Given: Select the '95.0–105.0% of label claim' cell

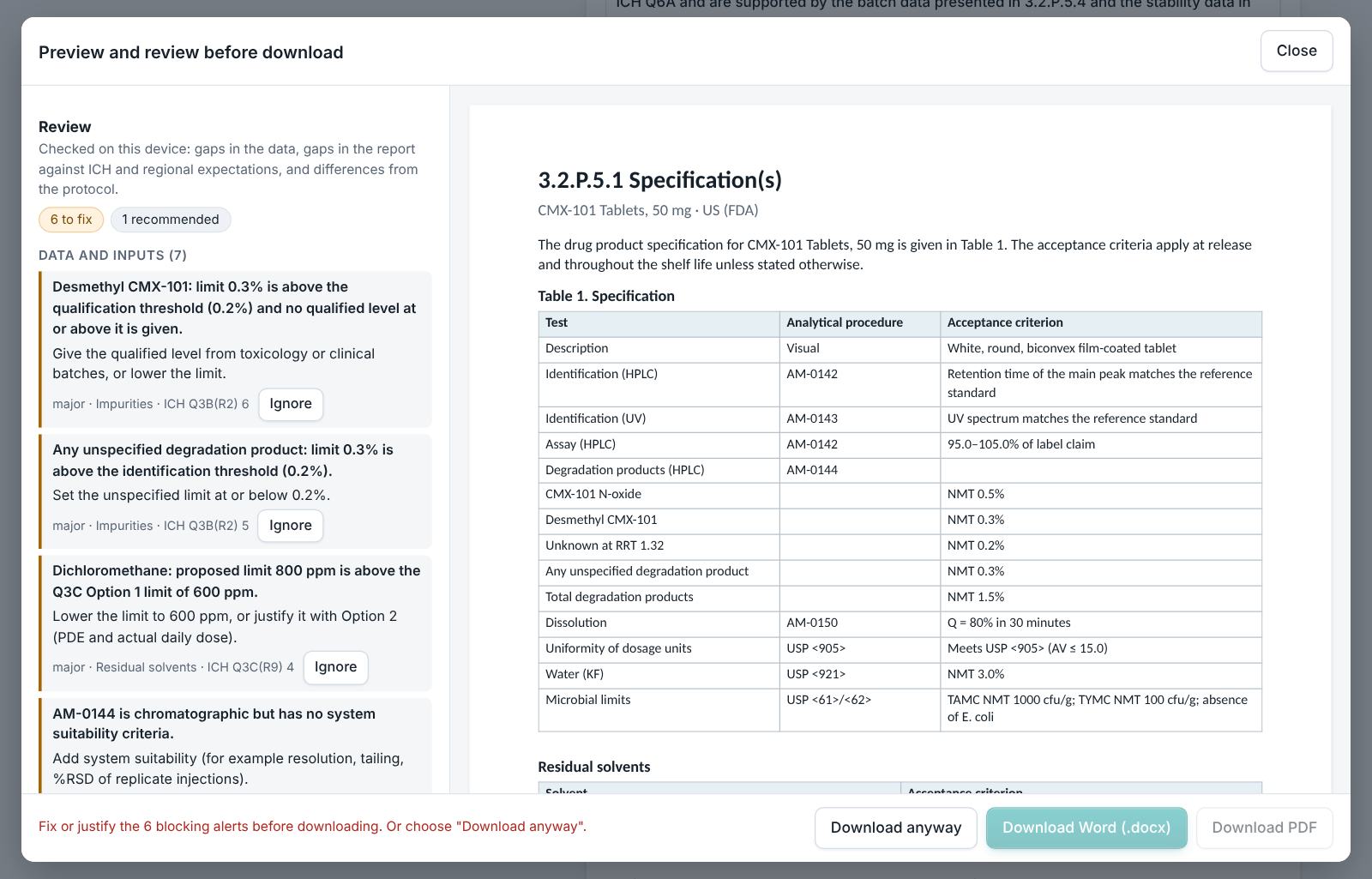Looking at the screenshot, I should tap(1101, 444).
